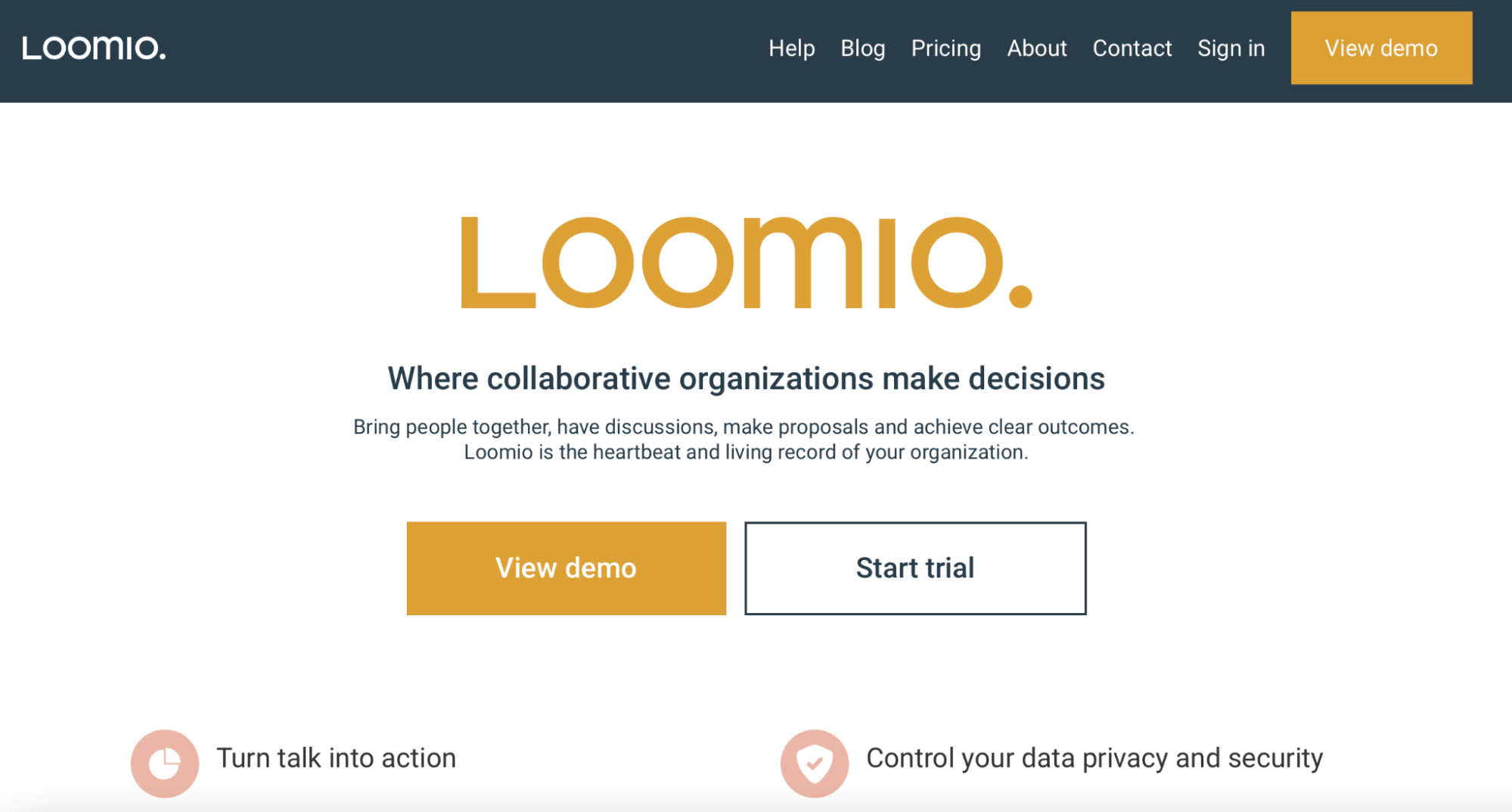Open the Help page

pyautogui.click(x=791, y=48)
